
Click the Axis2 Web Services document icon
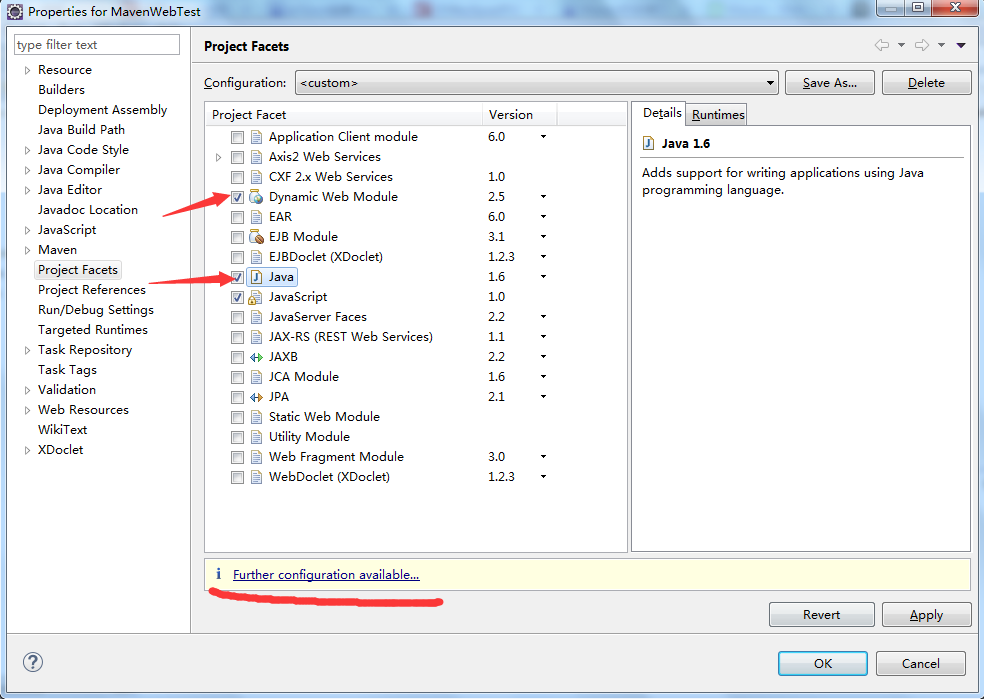click(256, 157)
